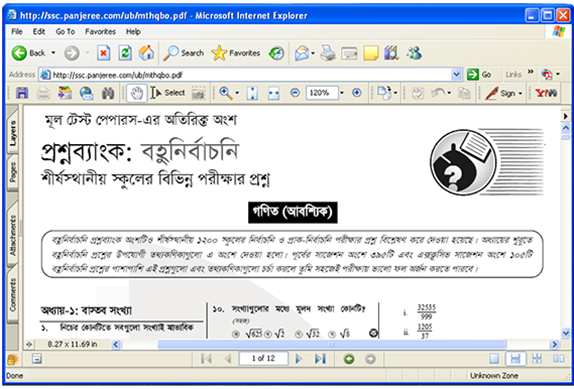Screen dimensions: 574x389
Task: Open the Favorites menu
Action: 100,32
